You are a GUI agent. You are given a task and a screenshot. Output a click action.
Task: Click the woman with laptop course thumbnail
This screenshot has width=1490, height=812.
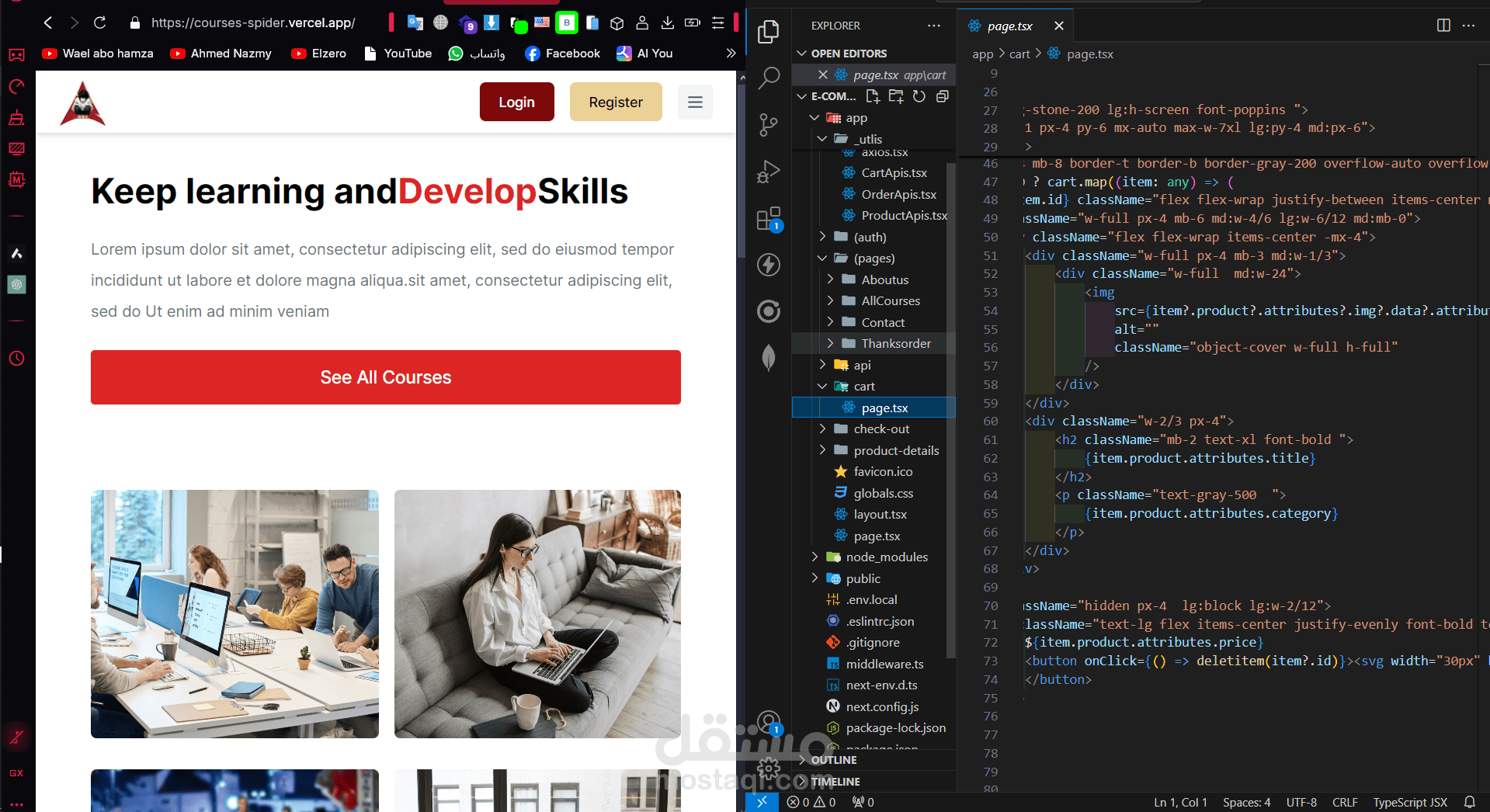point(537,614)
